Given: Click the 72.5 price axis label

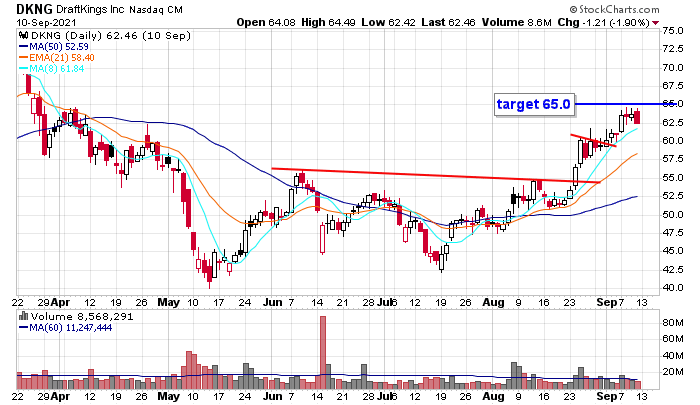Looking at the screenshot, I should (673, 48).
